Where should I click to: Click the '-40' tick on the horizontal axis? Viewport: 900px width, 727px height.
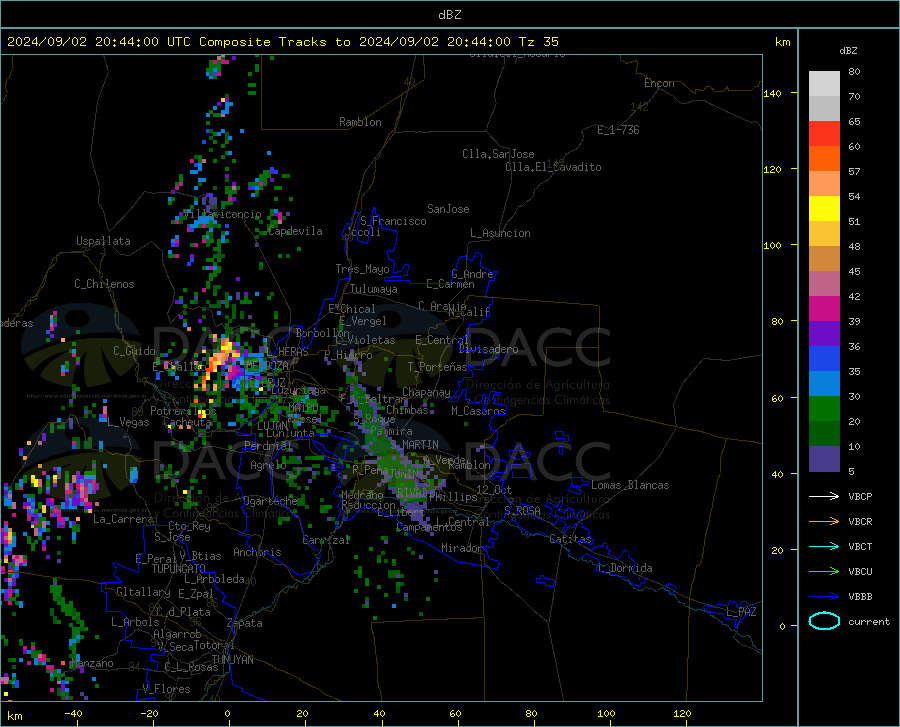73,713
